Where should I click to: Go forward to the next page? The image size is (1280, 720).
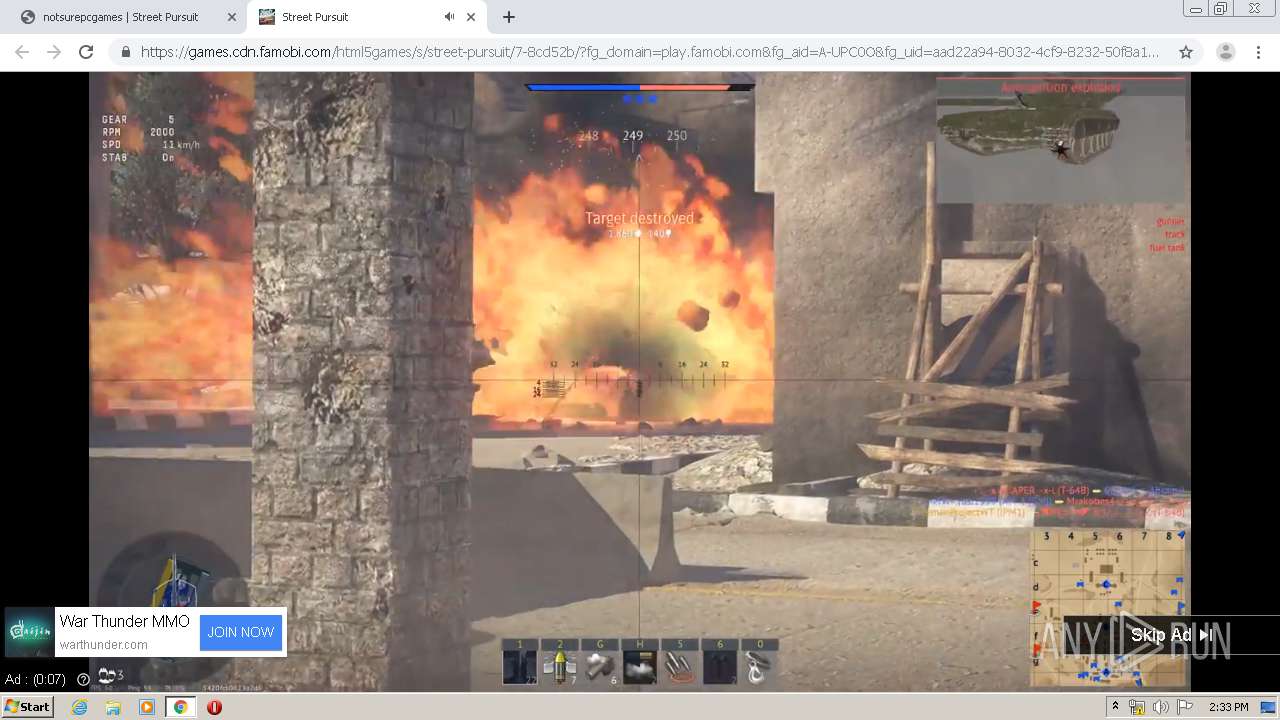[54, 52]
